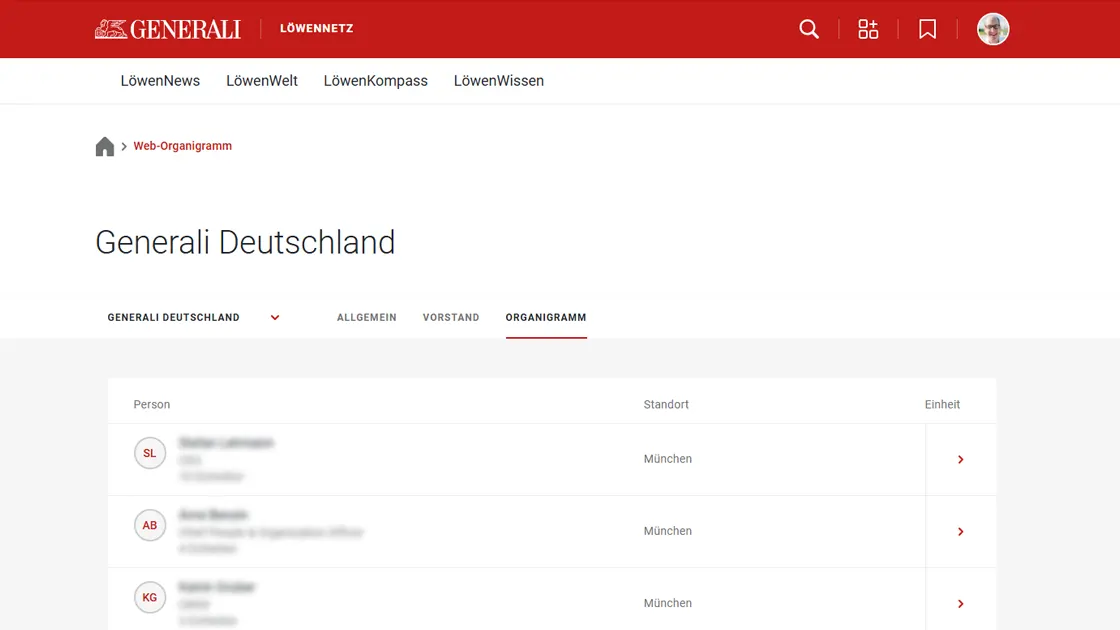Open details for the first München person row
This screenshot has height=630, width=1120.
pos(960,459)
